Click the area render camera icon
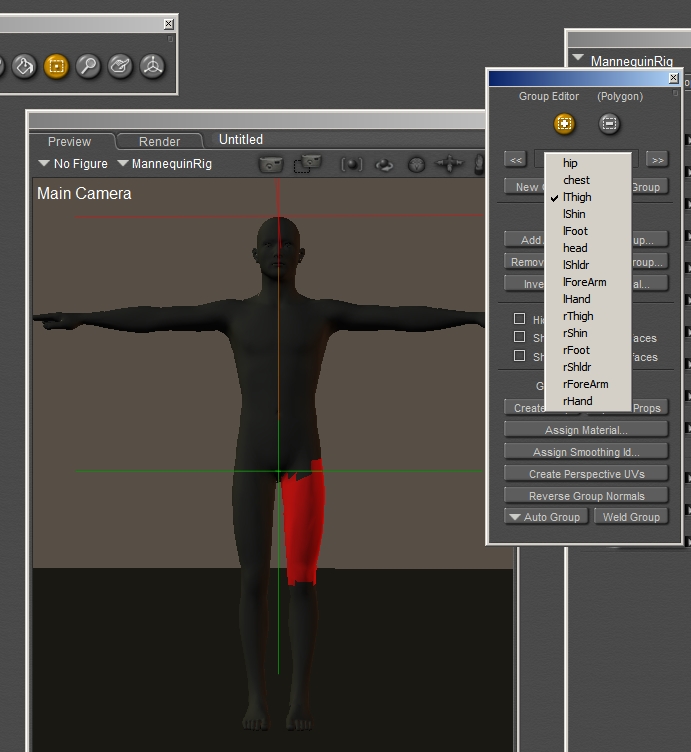The height and width of the screenshot is (752, 691). (x=306, y=164)
